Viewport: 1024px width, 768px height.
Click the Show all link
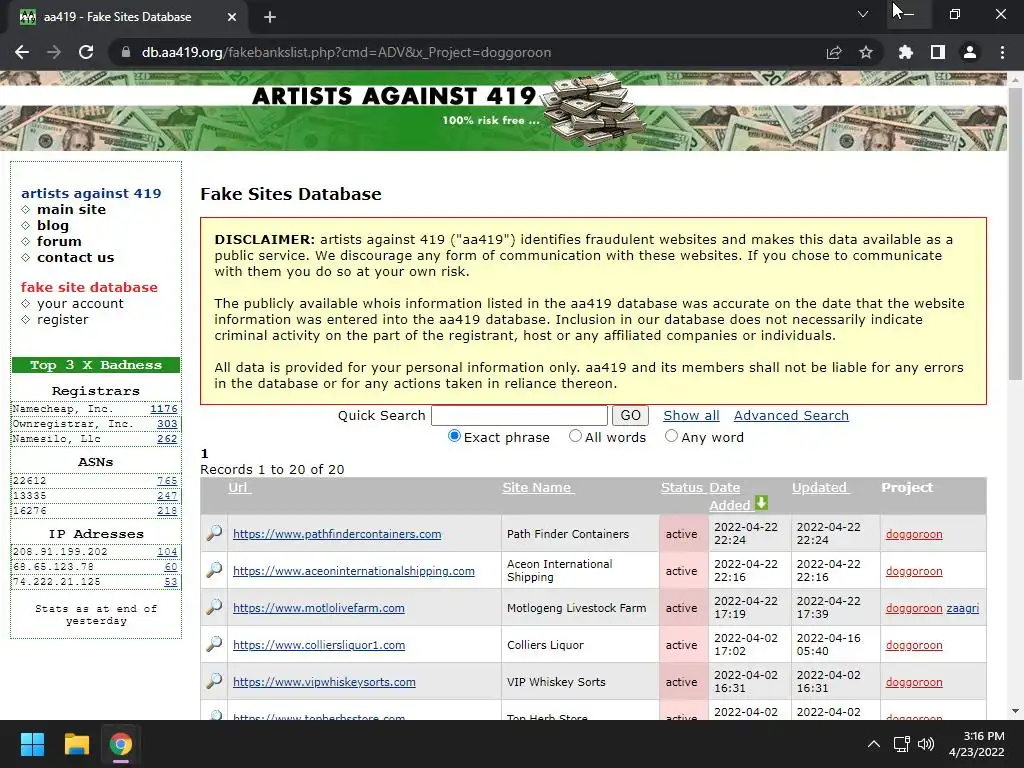pos(691,415)
